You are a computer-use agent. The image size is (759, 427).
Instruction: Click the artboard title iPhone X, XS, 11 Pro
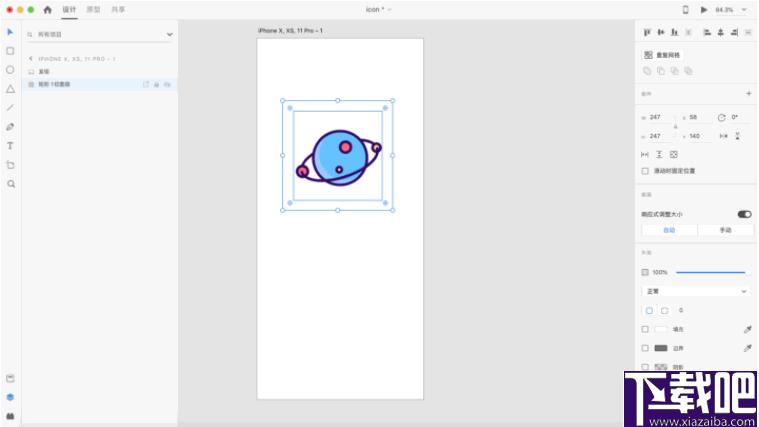click(x=290, y=30)
